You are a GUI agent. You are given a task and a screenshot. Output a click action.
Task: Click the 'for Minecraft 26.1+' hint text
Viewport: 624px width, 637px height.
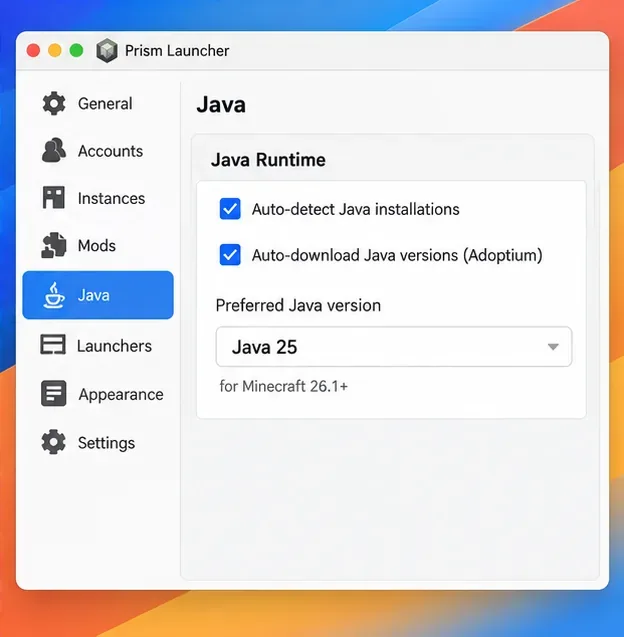pyautogui.click(x=284, y=386)
